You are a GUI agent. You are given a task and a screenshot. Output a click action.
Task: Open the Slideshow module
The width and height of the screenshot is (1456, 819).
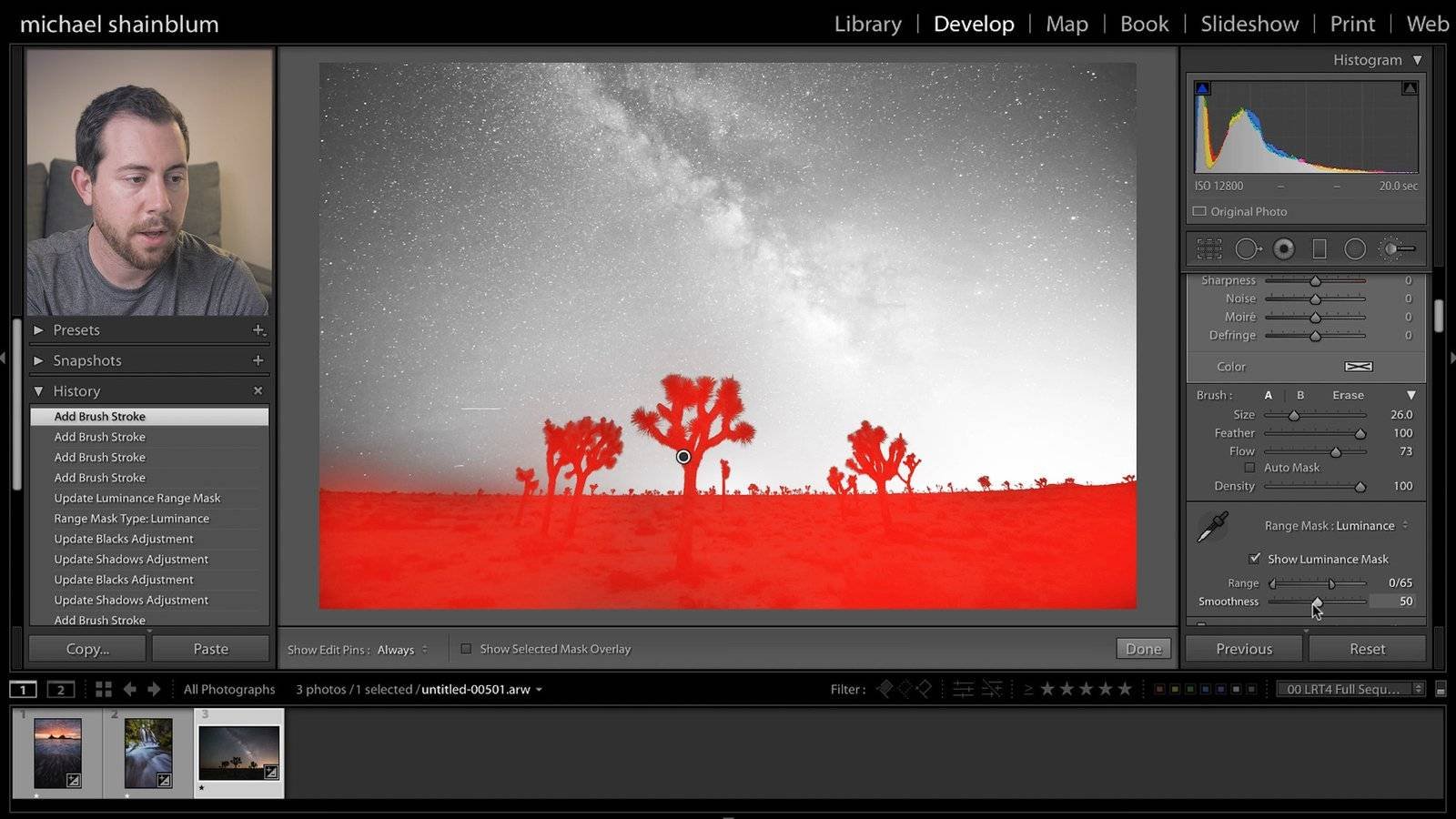[1249, 24]
